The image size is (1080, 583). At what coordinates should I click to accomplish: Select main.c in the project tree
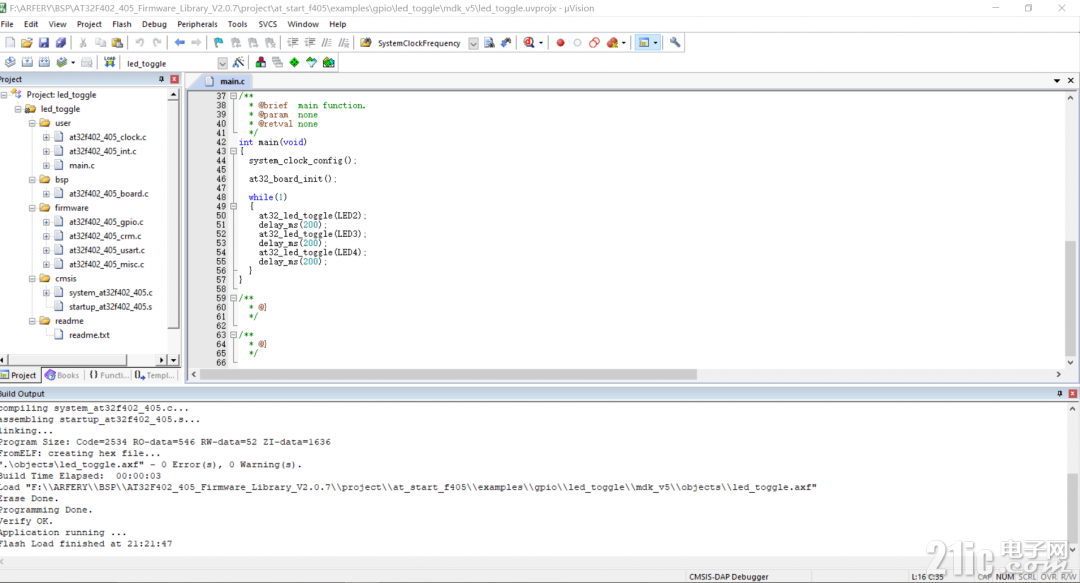(81, 165)
